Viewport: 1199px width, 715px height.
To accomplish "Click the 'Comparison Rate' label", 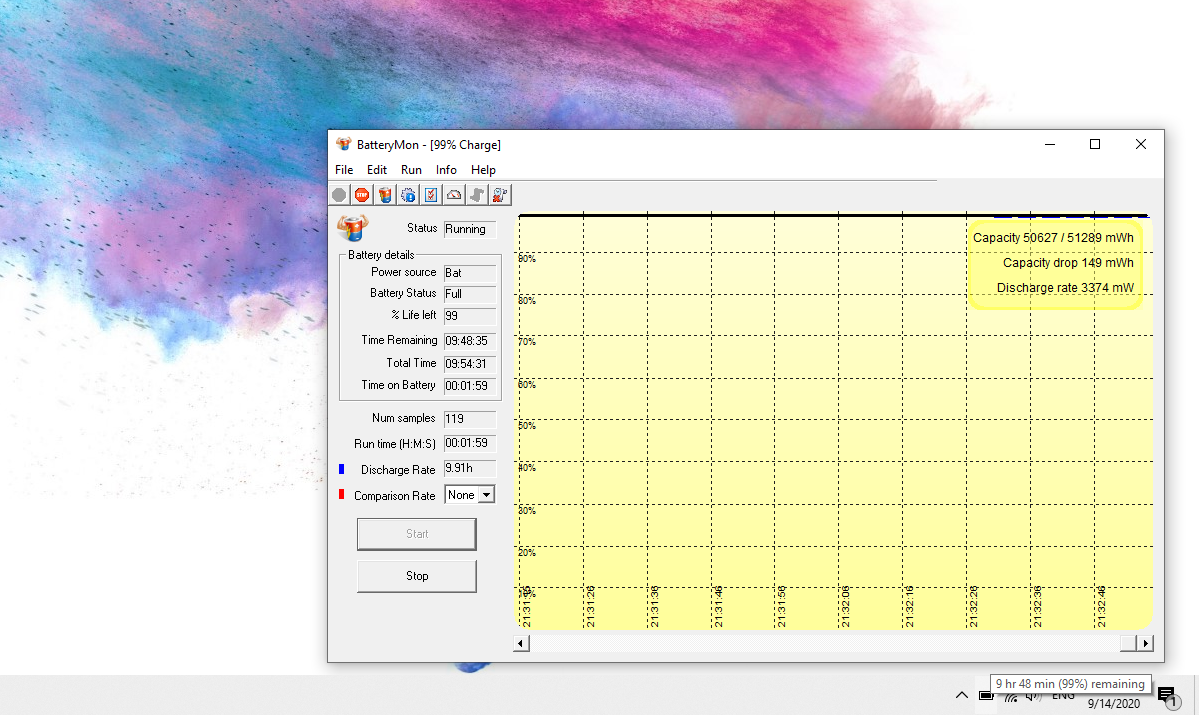I will pyautogui.click(x=395, y=496).
